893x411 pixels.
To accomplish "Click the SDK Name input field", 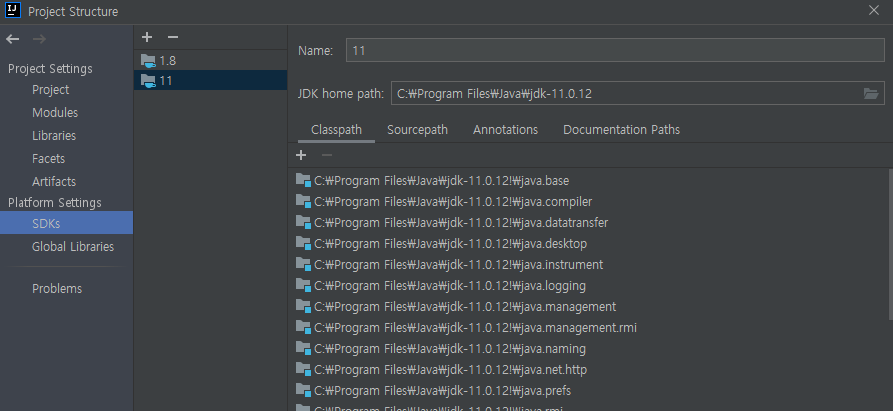I will [615, 50].
